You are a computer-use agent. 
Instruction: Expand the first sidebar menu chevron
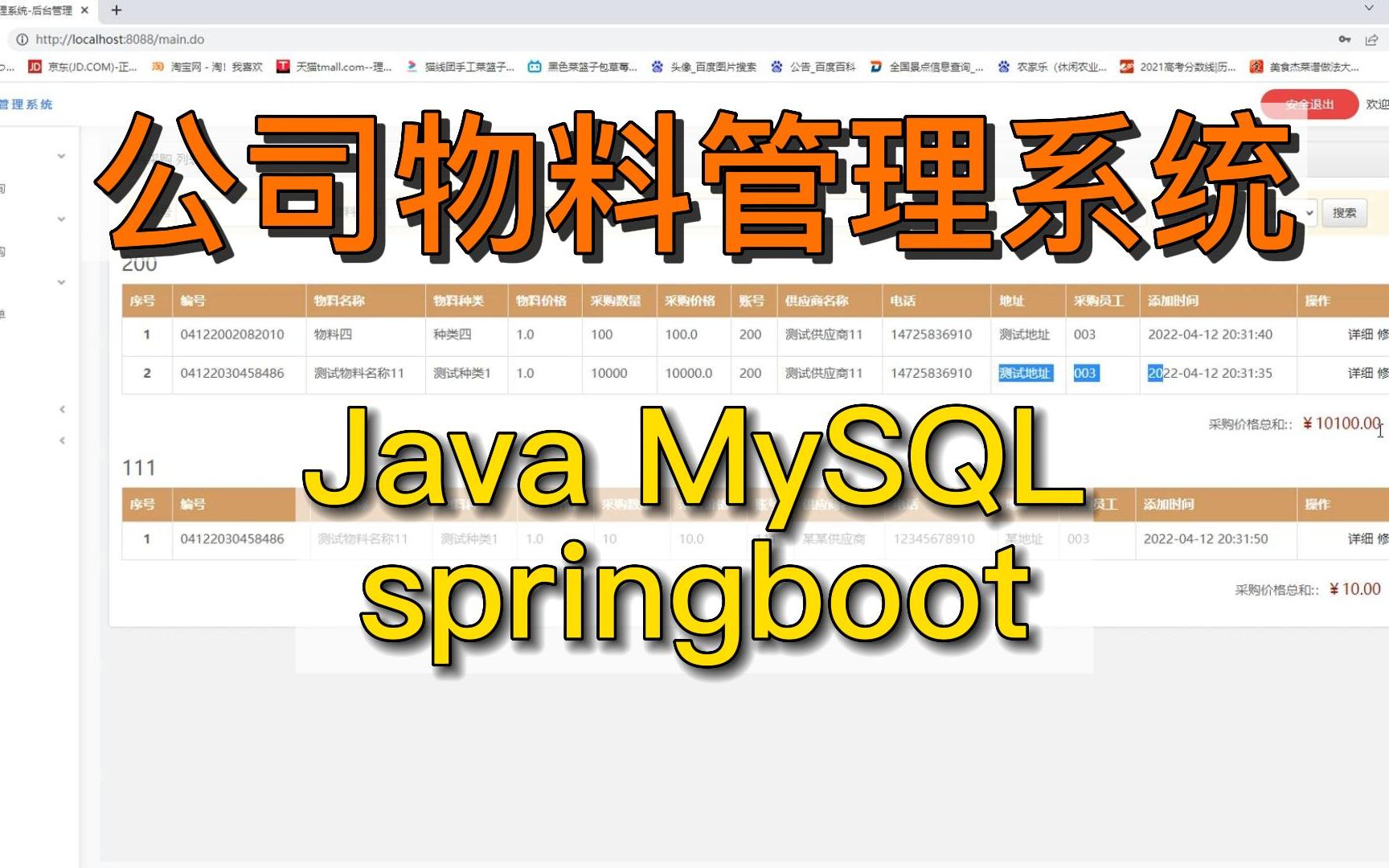tap(61, 156)
